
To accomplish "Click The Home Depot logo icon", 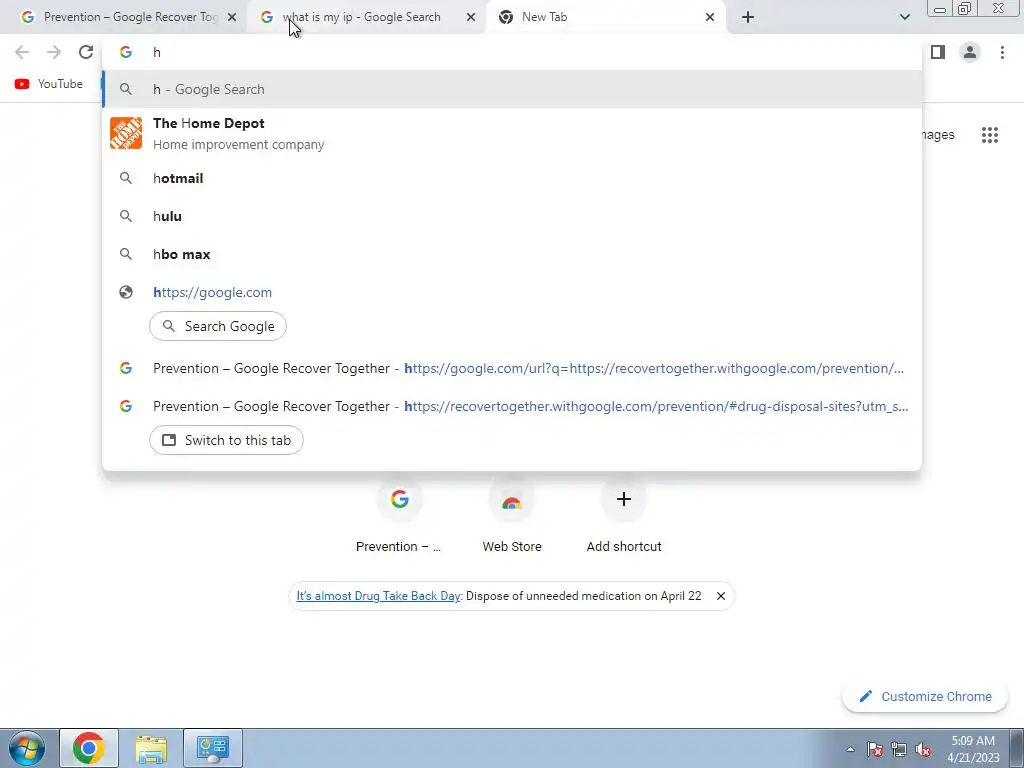I will click(126, 133).
